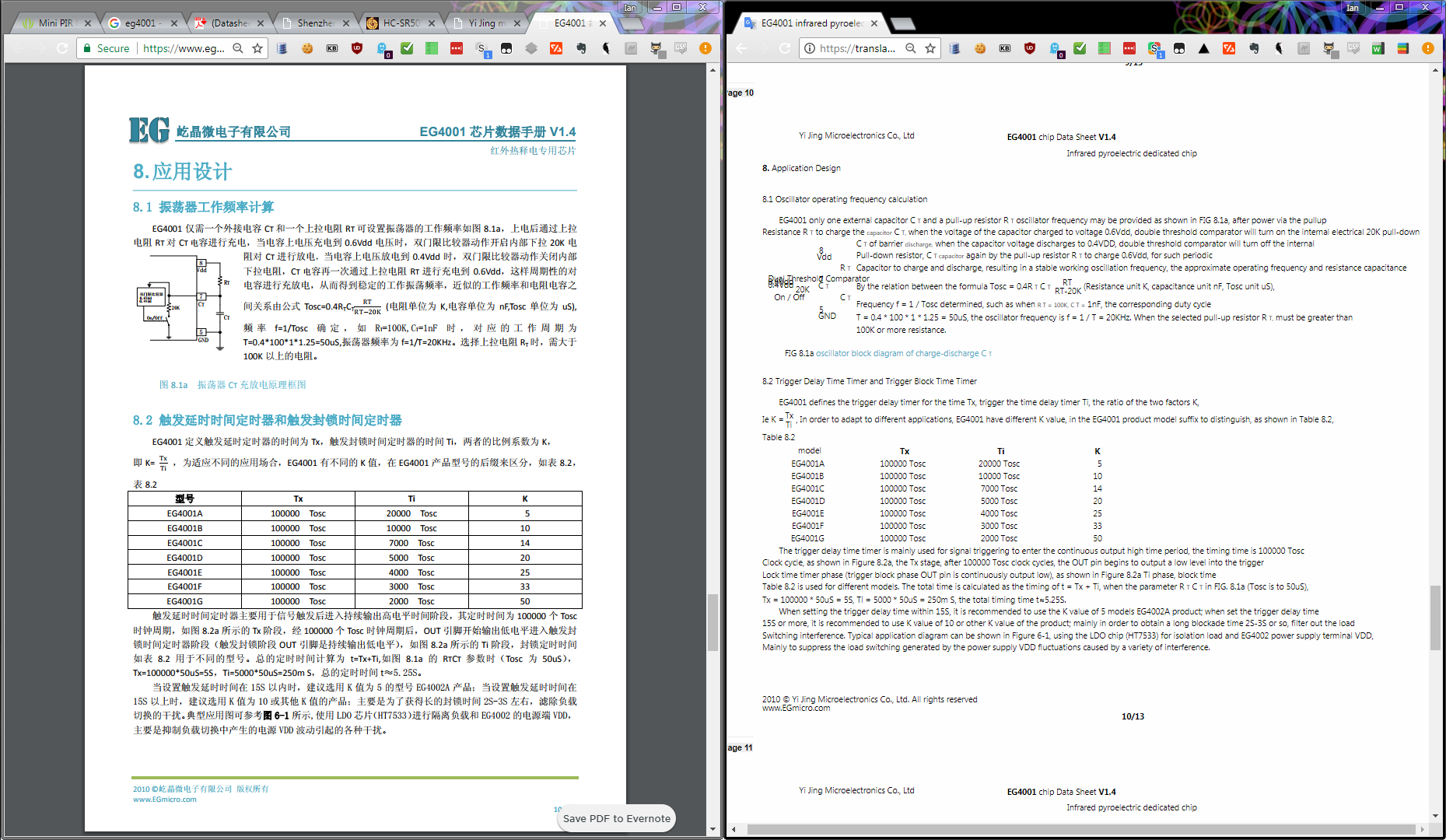
Task: Open the www.EGmicro.com link in the PDF footer
Action: 165,800
